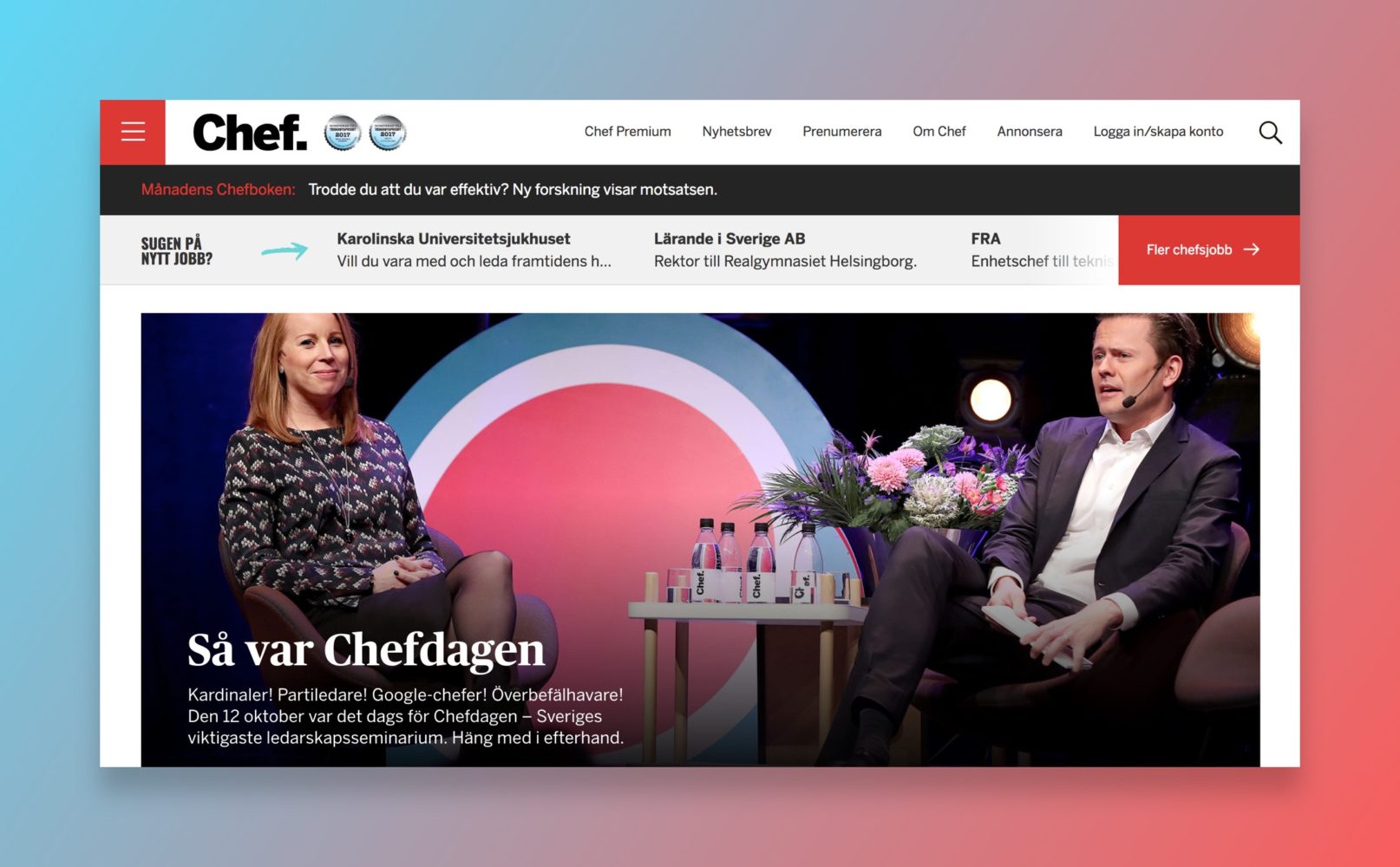
Task: Open the Månadens Chefboken label link
Action: pyautogui.click(x=218, y=190)
